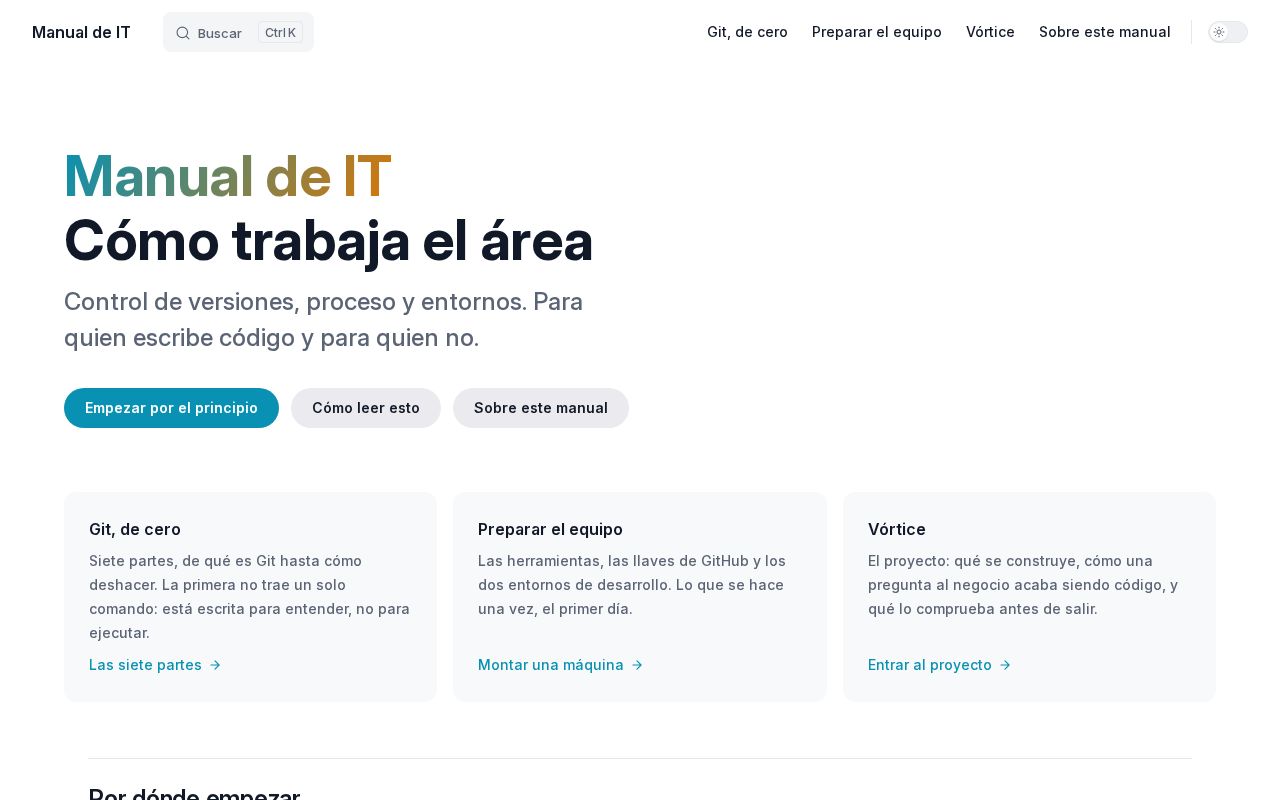Follow the Las siete partes link
1280x800 pixels.
tap(155, 665)
